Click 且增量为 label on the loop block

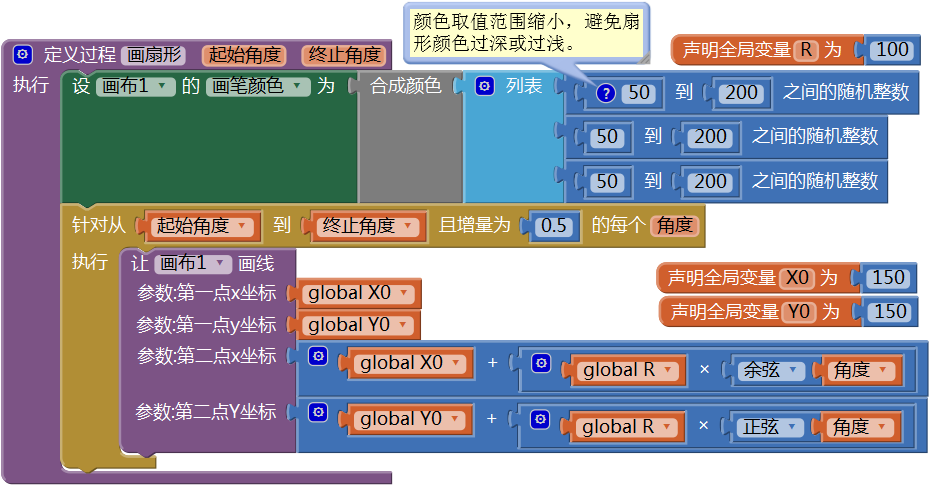coord(474,226)
